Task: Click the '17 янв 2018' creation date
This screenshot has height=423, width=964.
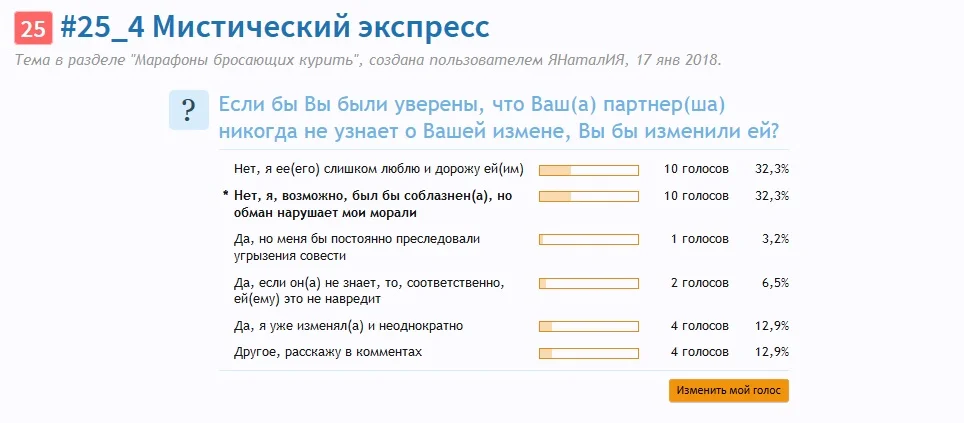Action: (x=680, y=61)
